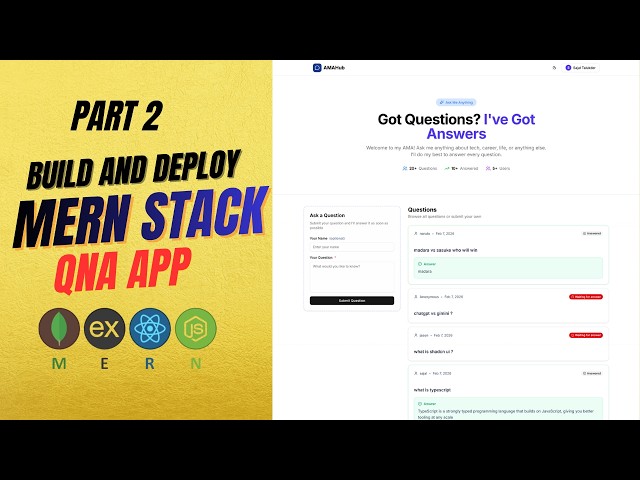The height and width of the screenshot is (480, 640).
Task: Click the React atom logo icon
Action: point(150,329)
